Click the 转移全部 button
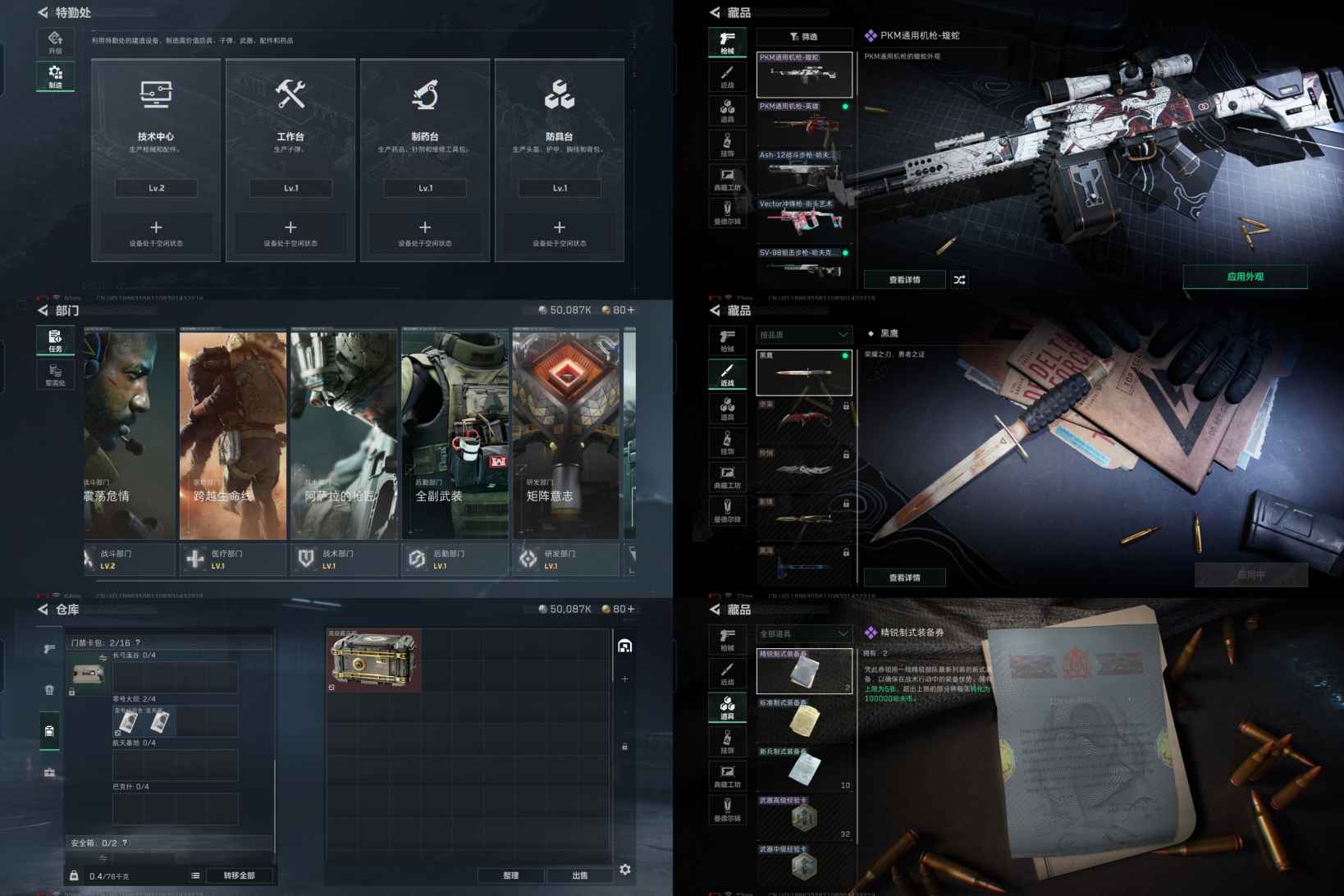Screen dimensions: 1344x896 click(x=239, y=875)
